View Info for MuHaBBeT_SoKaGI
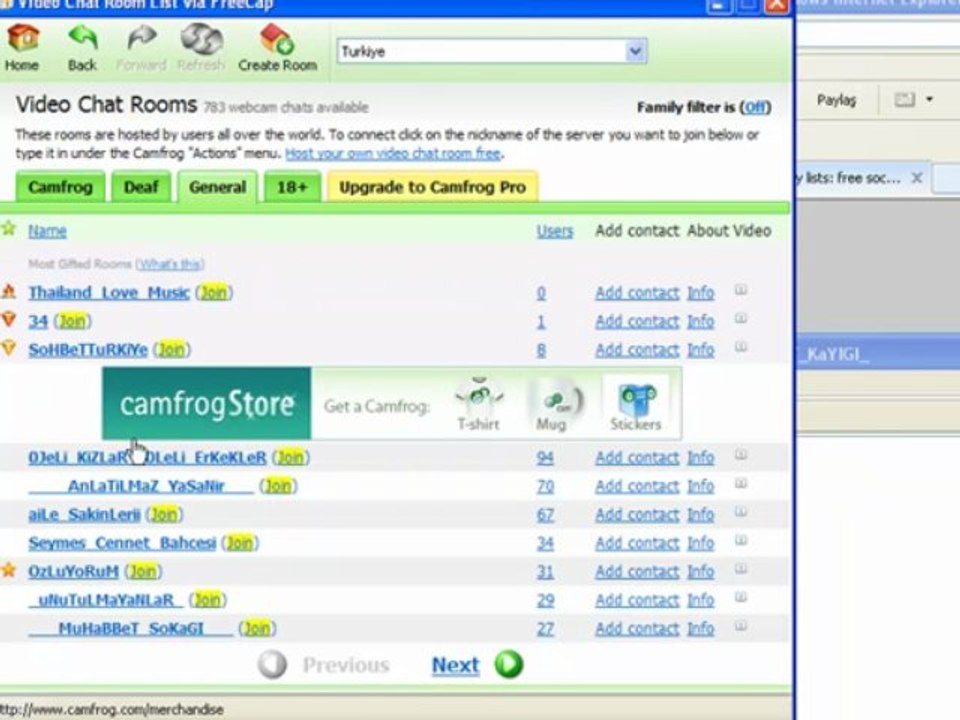The height and width of the screenshot is (720, 960). coord(700,628)
